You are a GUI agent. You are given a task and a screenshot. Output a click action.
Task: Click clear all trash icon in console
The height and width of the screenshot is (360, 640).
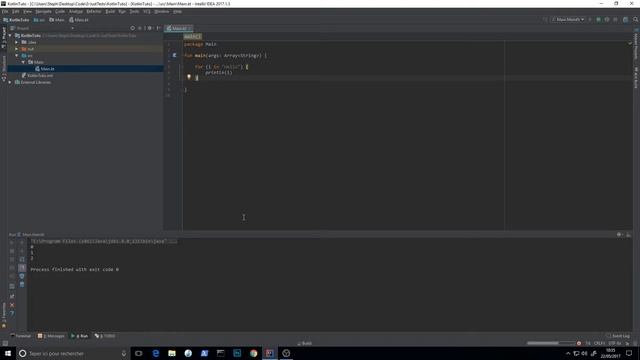22,284
